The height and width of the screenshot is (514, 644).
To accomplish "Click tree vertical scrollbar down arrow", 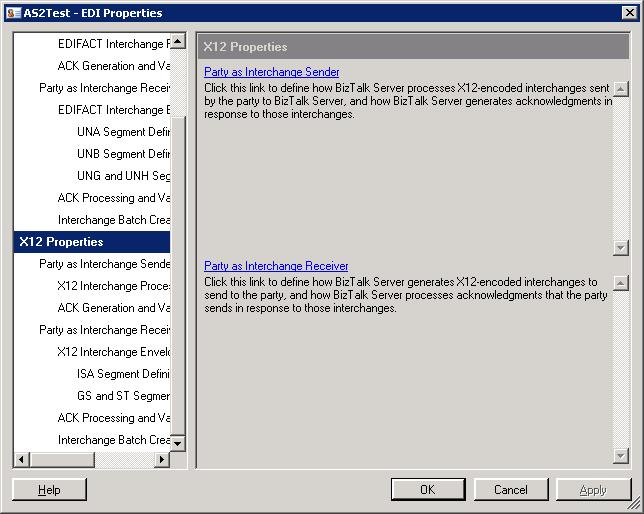I will (x=177, y=443).
